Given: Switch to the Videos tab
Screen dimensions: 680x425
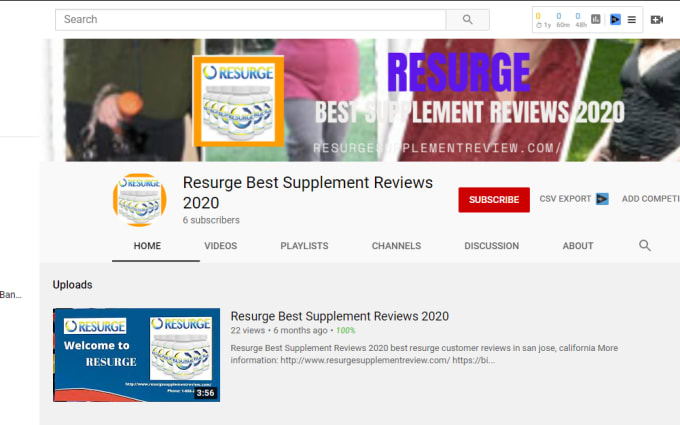Looking at the screenshot, I should tap(221, 246).
